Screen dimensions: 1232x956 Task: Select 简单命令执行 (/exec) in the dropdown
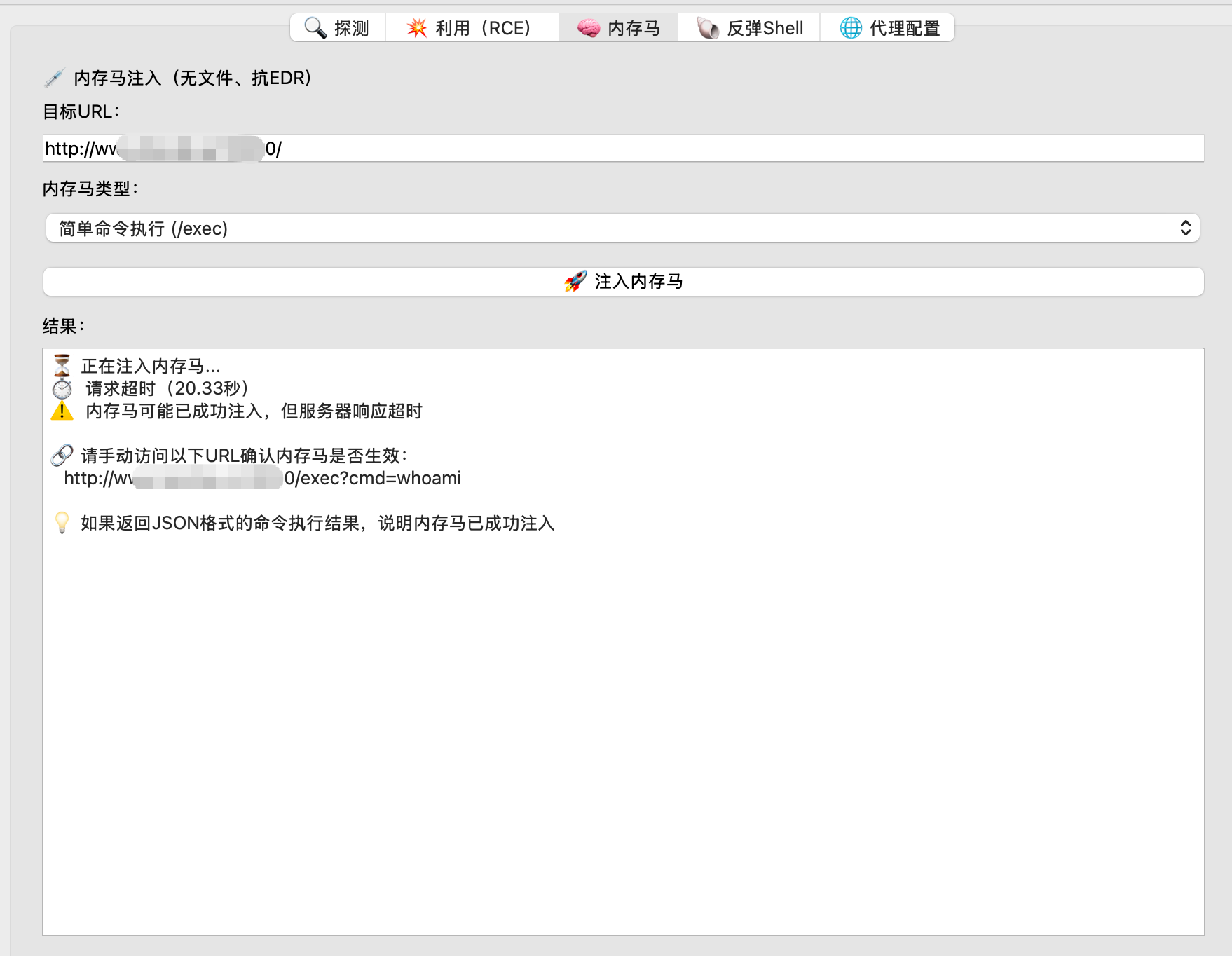143,228
